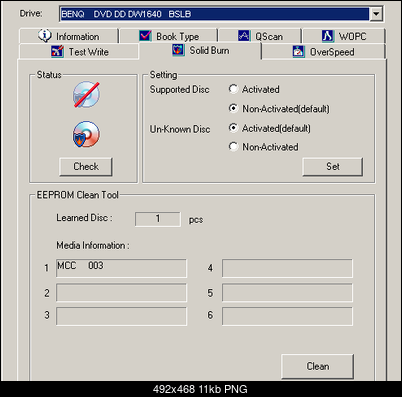Click media field 1 showing MCC 003
Viewport: 402px width, 397px height.
pos(121,268)
